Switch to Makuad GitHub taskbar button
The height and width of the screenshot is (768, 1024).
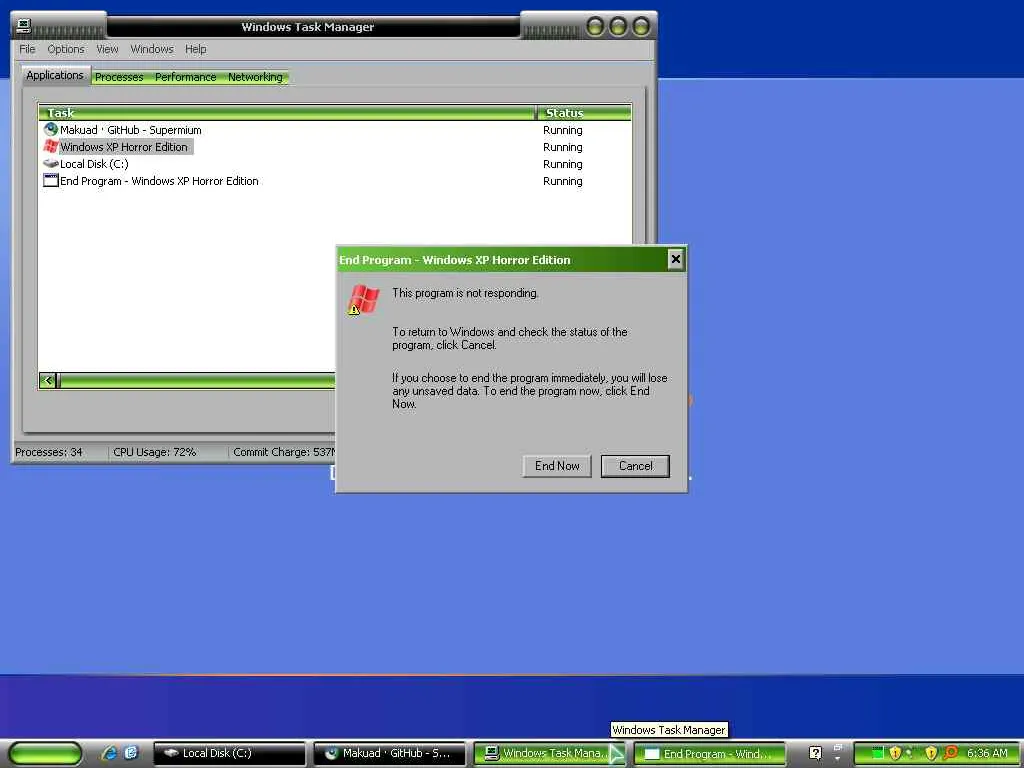coord(389,753)
